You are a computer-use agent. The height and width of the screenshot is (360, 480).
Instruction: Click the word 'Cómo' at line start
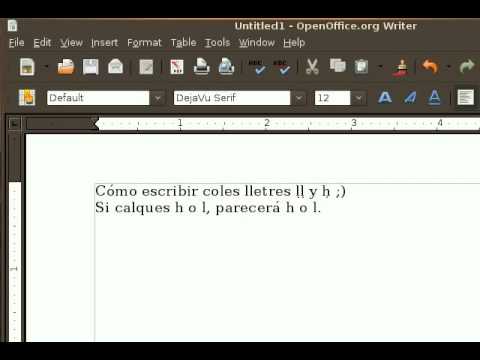[116, 191]
